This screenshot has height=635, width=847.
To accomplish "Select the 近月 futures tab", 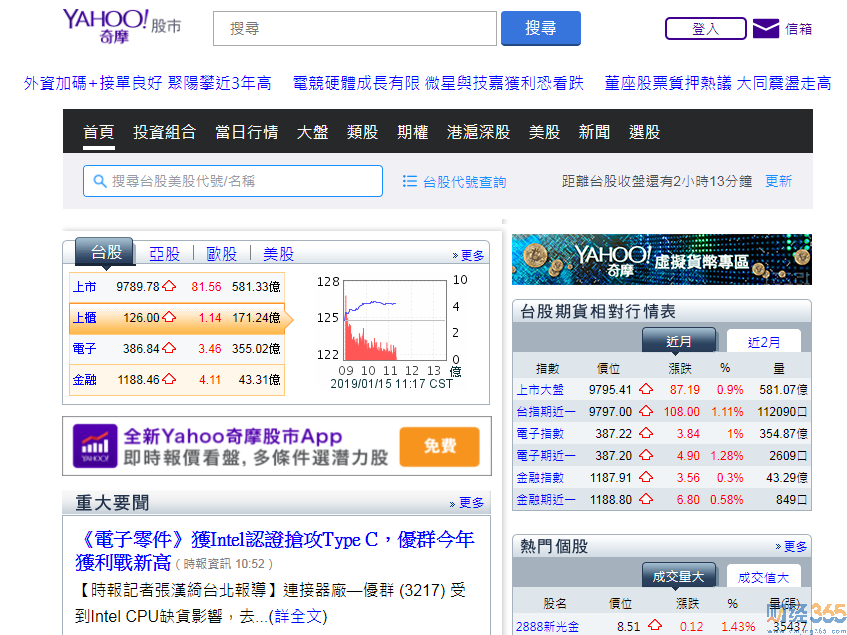I will click(x=679, y=341).
